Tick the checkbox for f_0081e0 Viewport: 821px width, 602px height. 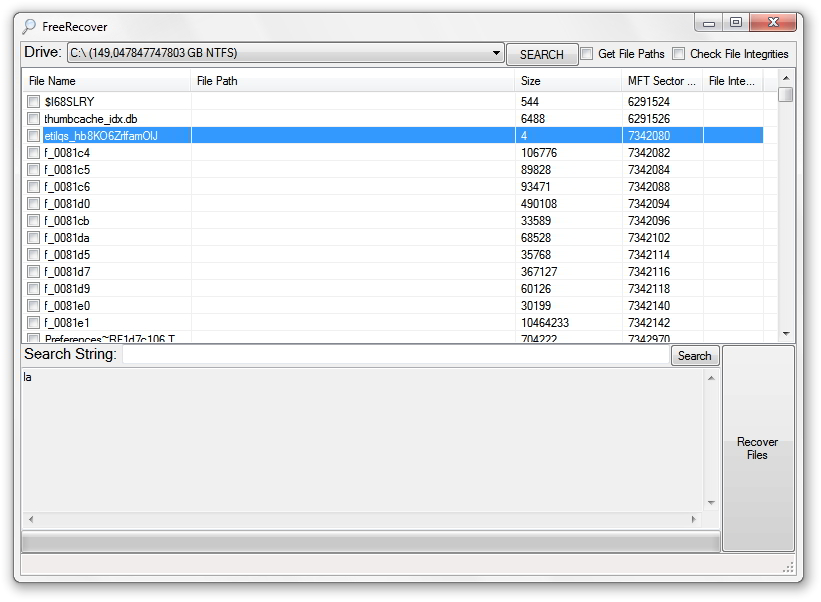[x=34, y=306]
